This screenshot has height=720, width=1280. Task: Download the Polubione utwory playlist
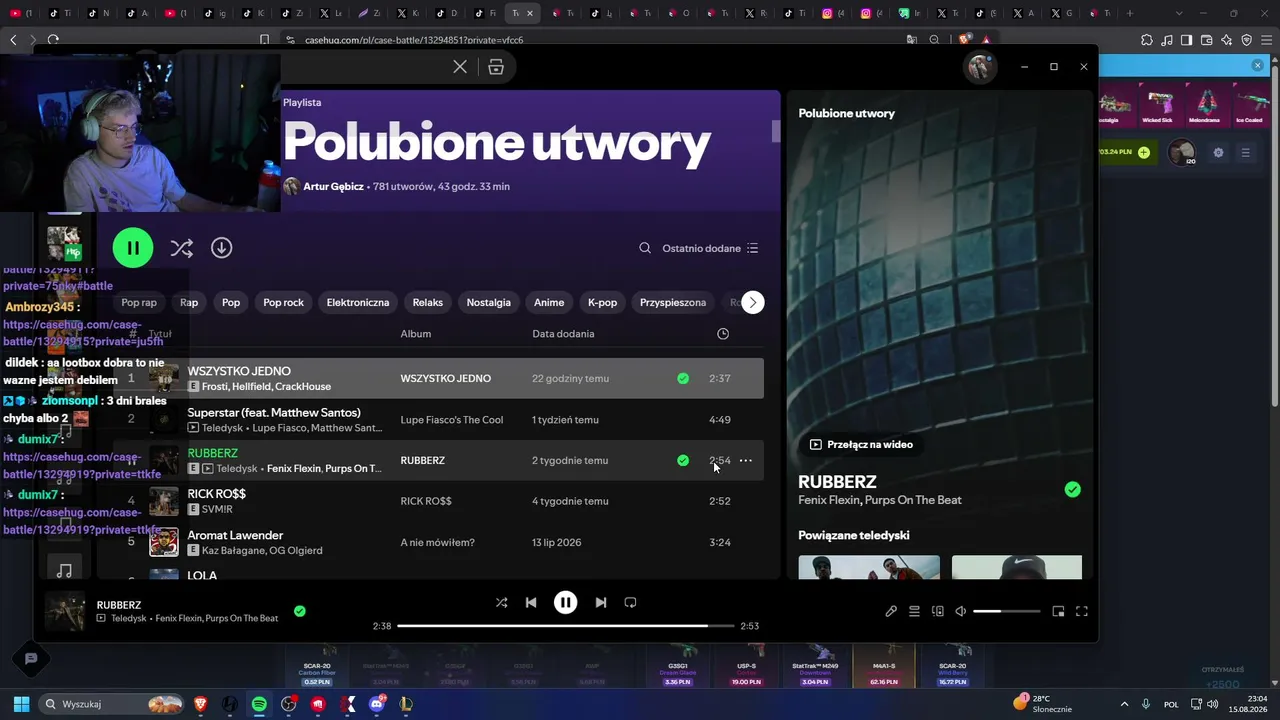tap(221, 248)
